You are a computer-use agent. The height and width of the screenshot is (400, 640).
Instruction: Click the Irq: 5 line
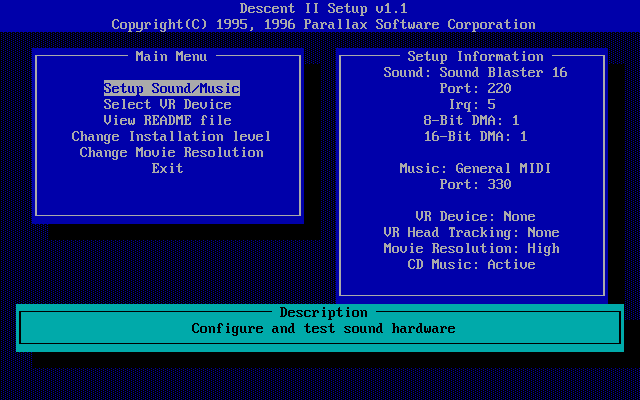pyautogui.click(x=472, y=104)
